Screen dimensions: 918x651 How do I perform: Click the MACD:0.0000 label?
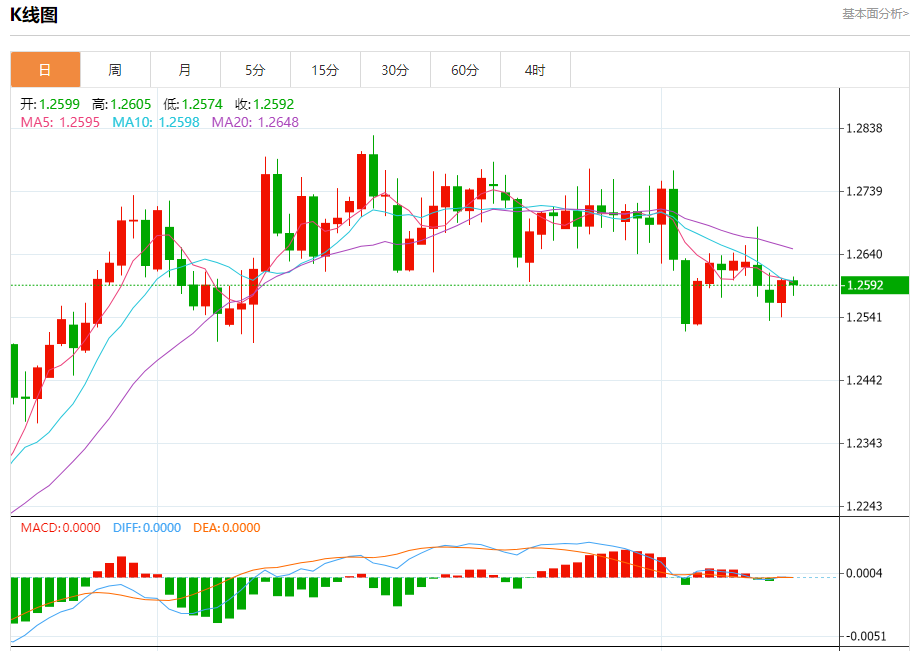click(60, 527)
